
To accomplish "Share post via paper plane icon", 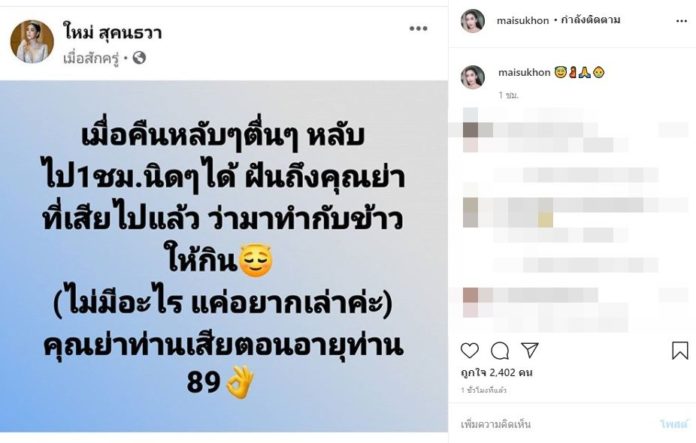I will point(530,350).
